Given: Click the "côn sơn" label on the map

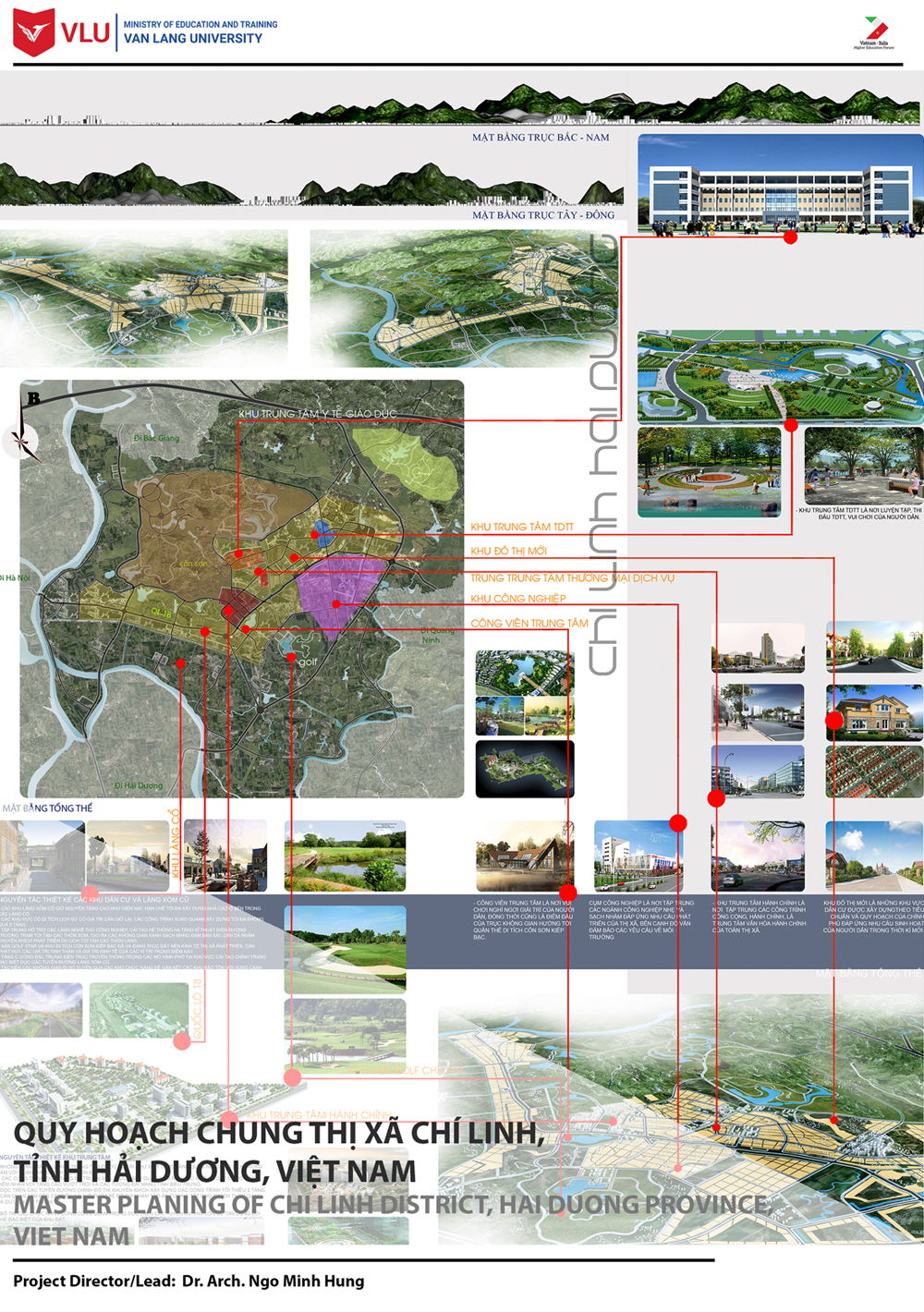Looking at the screenshot, I should 193,564.
